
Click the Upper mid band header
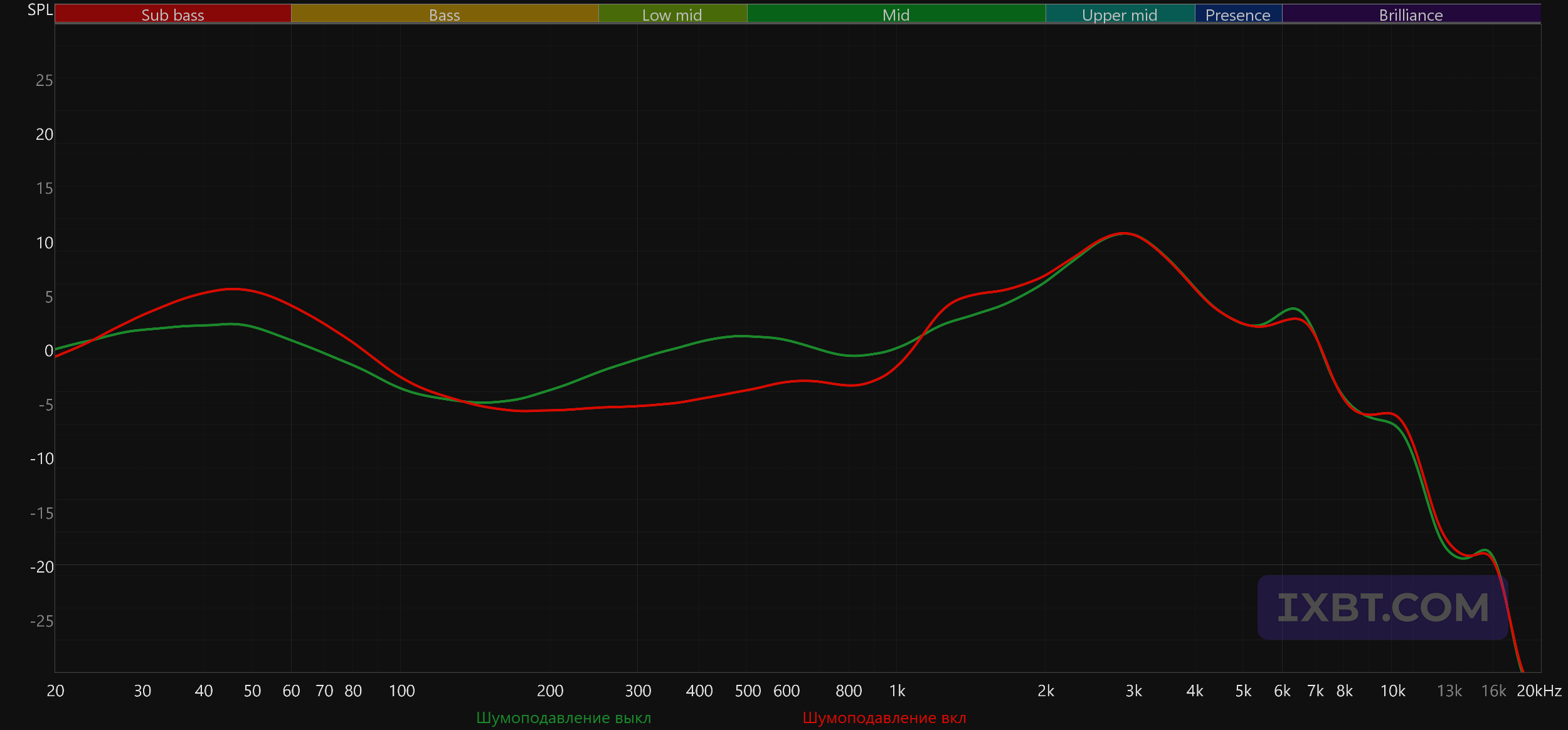point(1120,14)
